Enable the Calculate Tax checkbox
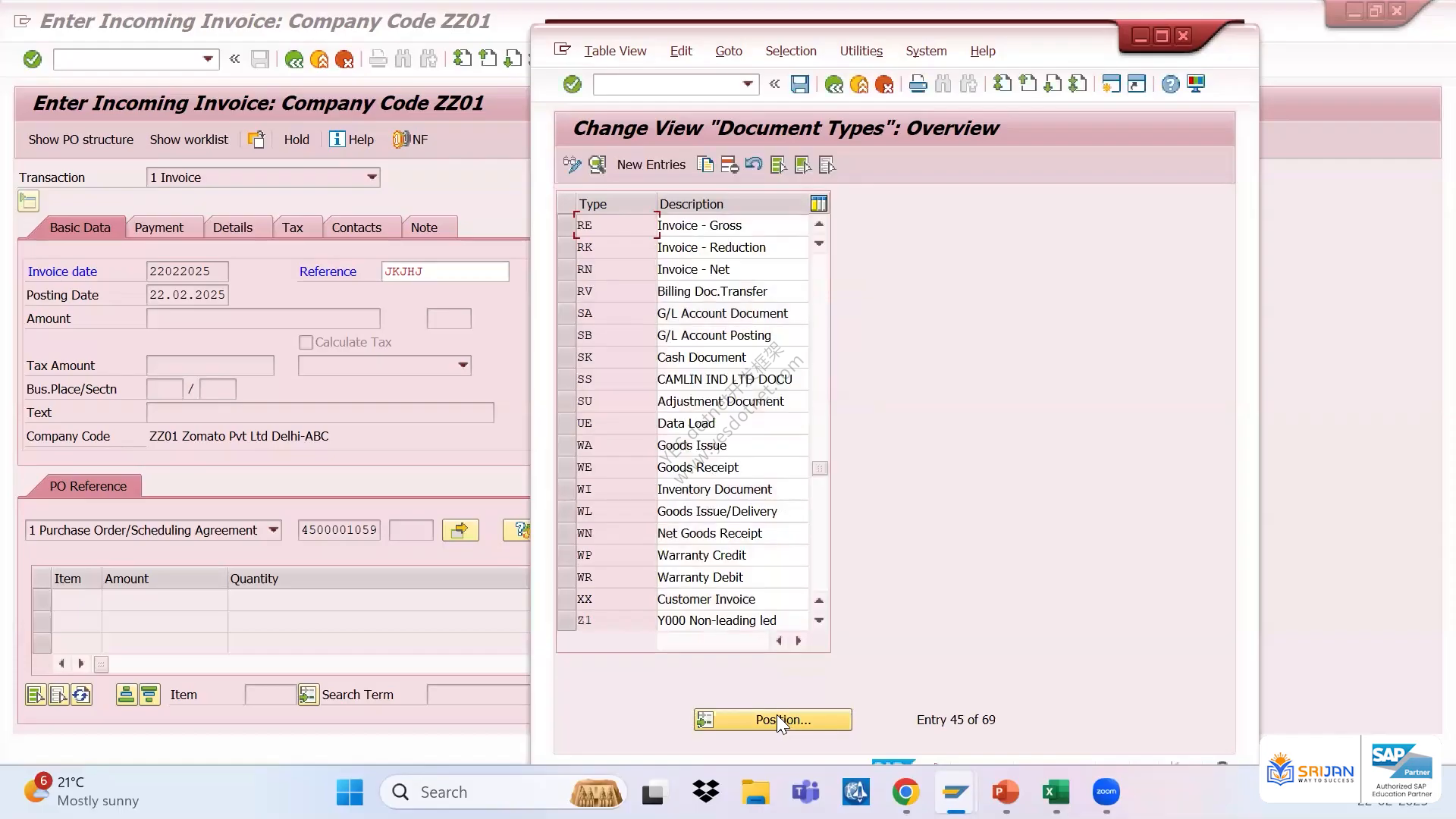 point(306,343)
